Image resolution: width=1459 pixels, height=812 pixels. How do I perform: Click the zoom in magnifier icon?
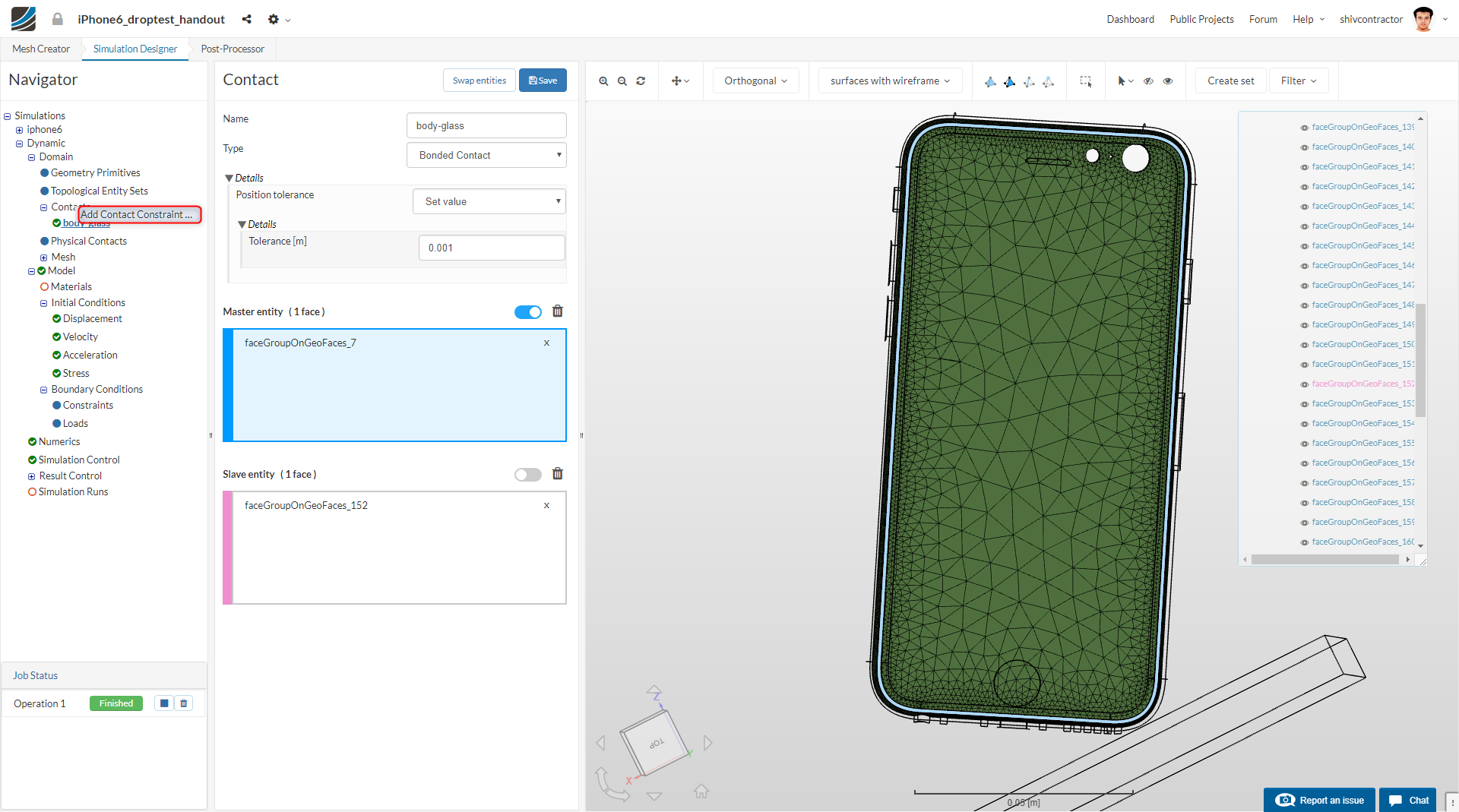[x=603, y=81]
